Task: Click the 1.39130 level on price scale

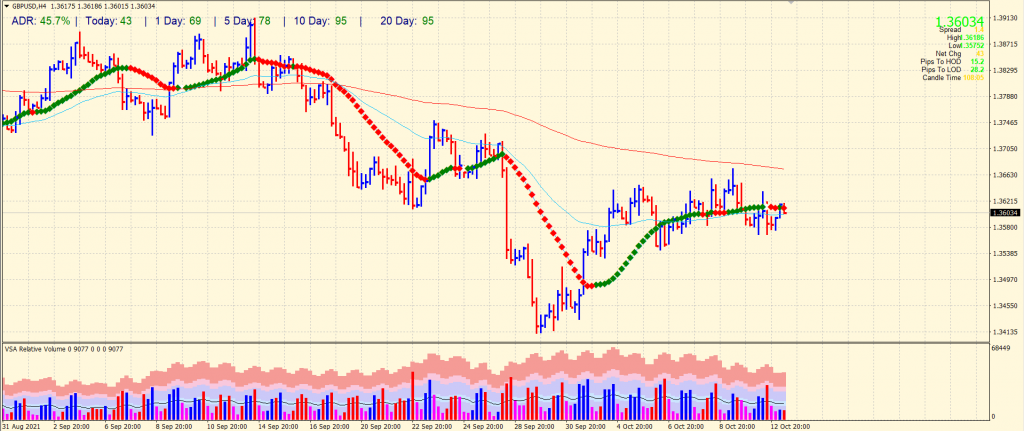Action: 1004,17
